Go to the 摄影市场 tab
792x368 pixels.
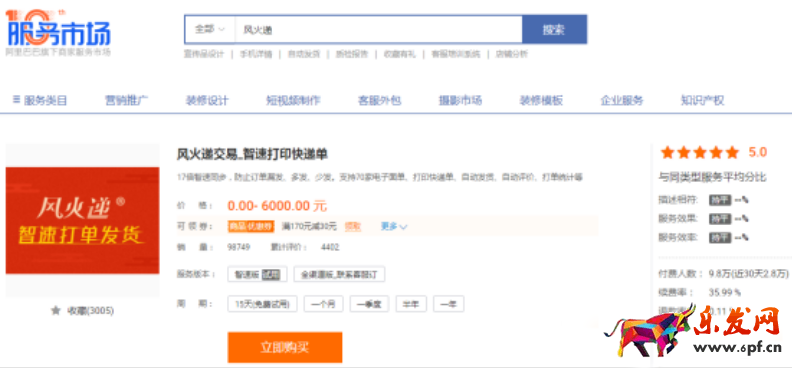point(460,100)
